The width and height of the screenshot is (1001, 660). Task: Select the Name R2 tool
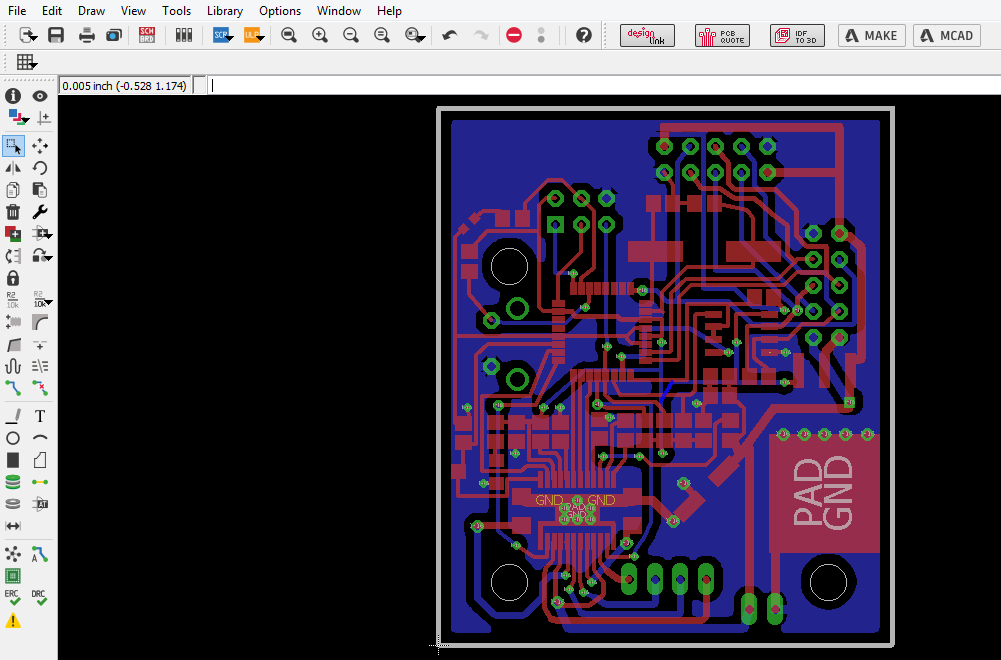[x=13, y=300]
